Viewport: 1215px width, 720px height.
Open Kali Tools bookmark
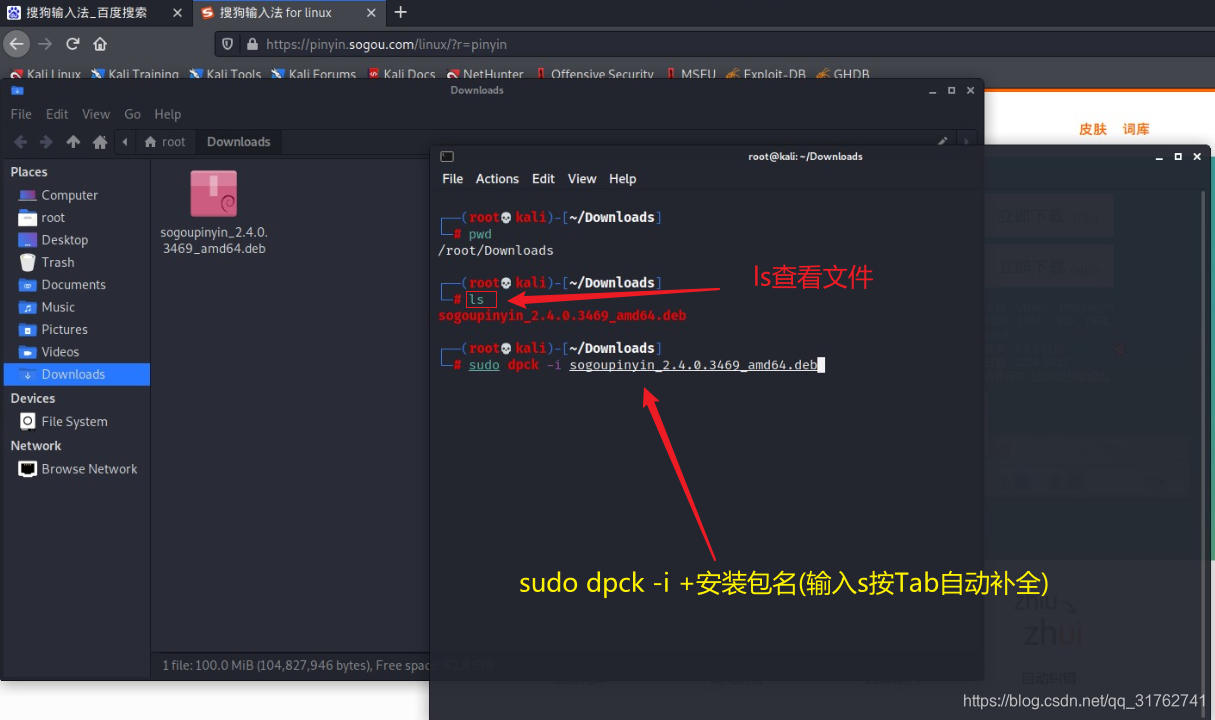pyautogui.click(x=225, y=75)
